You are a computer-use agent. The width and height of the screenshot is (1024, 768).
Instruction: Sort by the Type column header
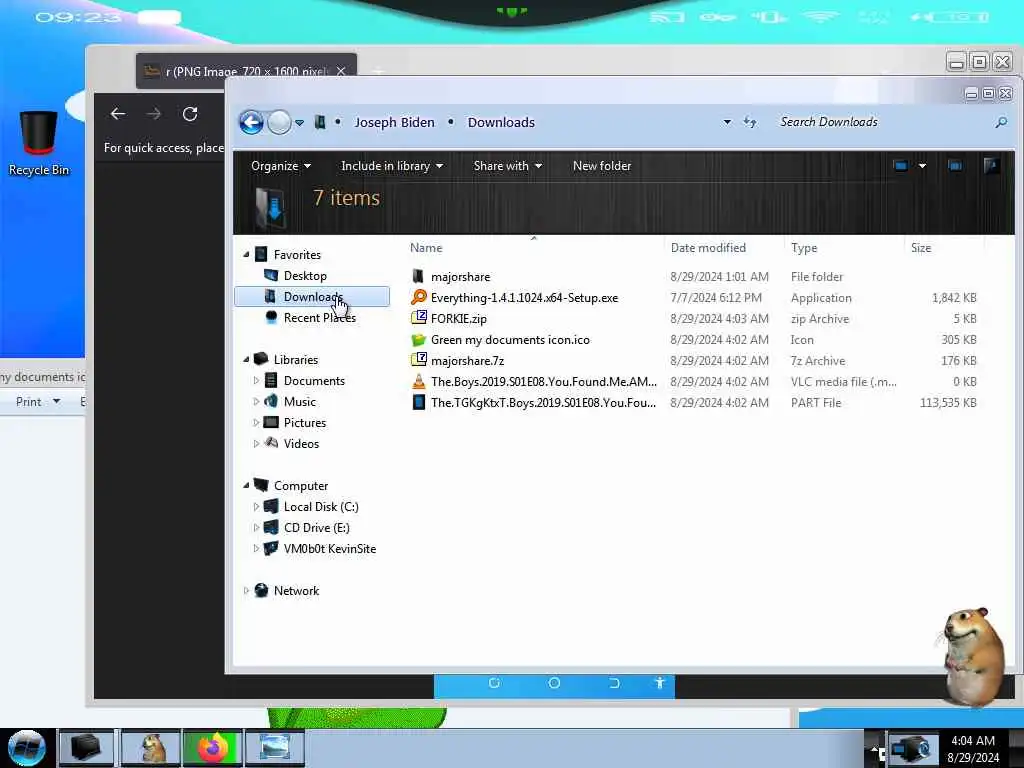804,248
